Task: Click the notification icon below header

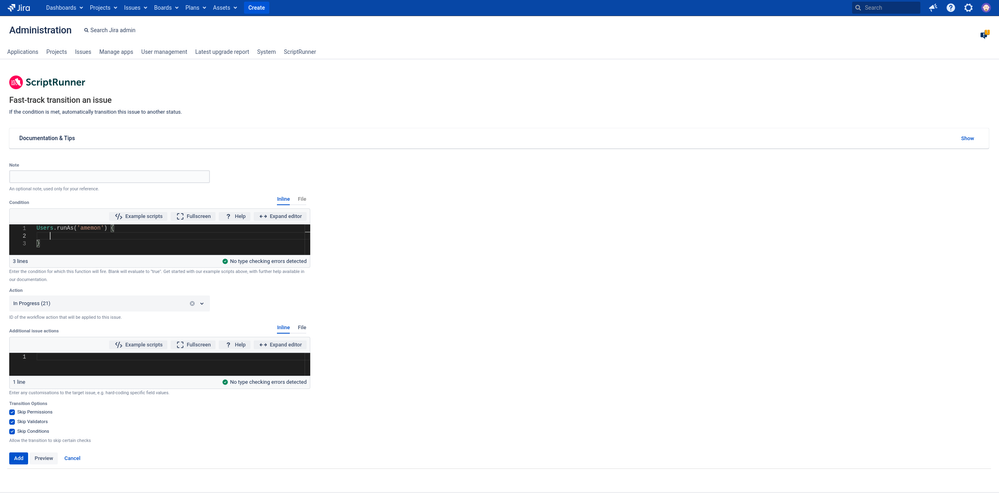Action: point(985,34)
